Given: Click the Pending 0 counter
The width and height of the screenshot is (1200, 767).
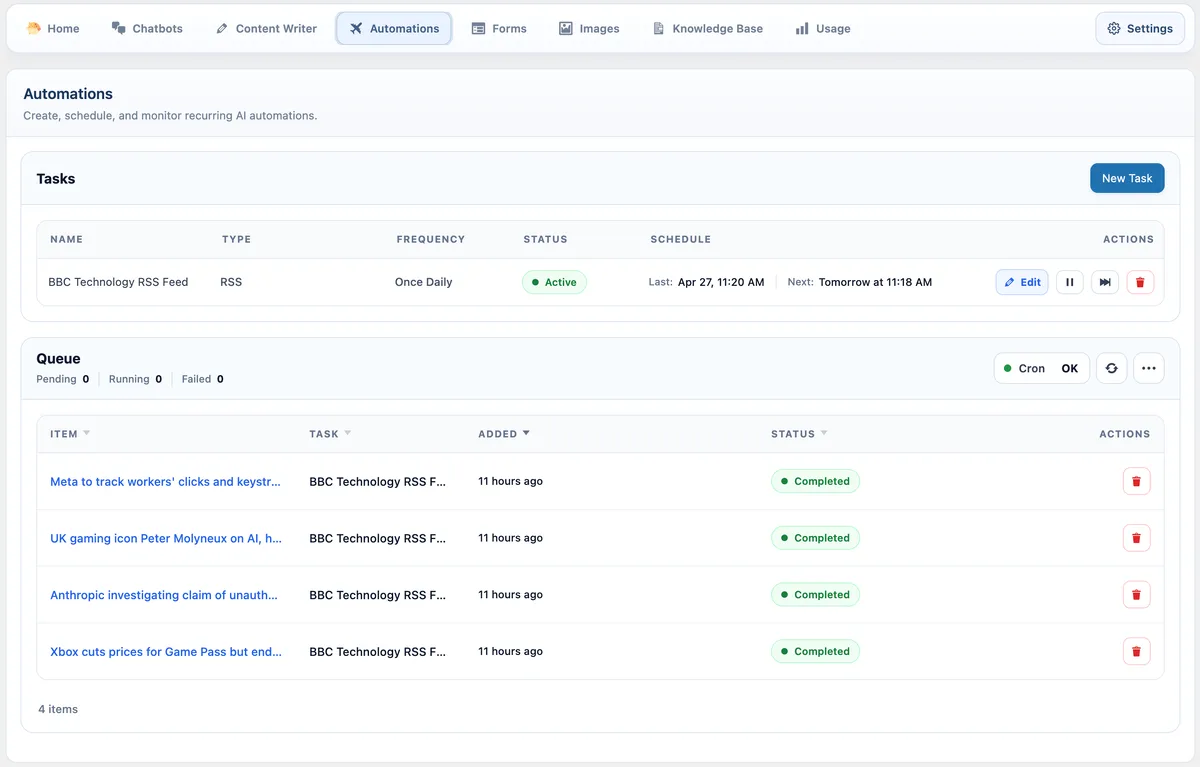Looking at the screenshot, I should tap(62, 379).
